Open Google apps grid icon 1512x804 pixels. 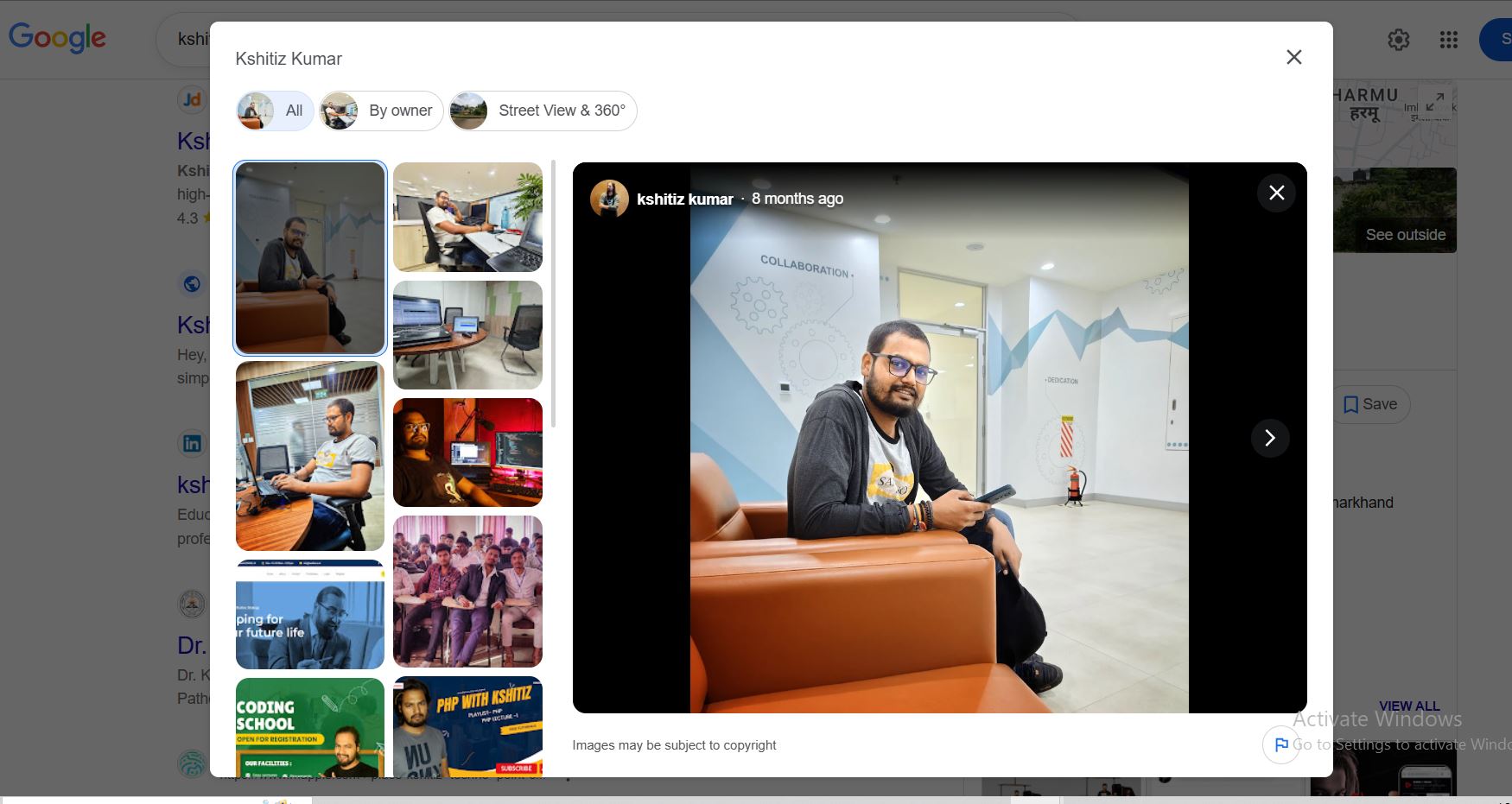(1449, 40)
